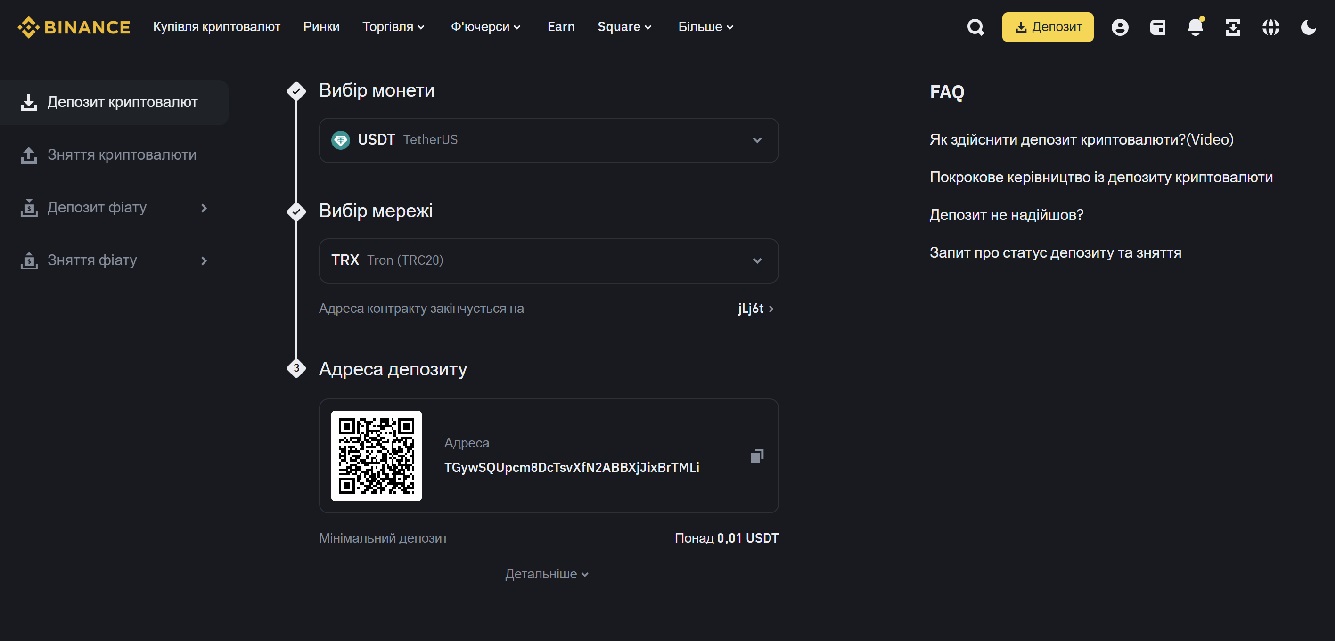Viewport: 1335px width, 641px height.
Task: Open the user profile icon
Action: point(1120,28)
